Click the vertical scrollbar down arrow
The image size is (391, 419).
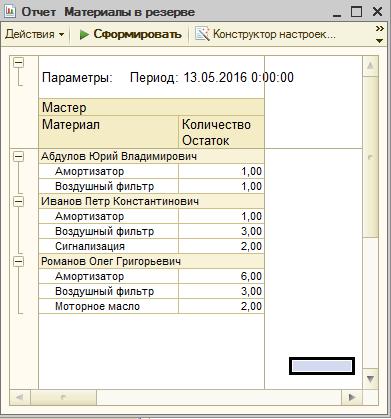click(x=370, y=379)
